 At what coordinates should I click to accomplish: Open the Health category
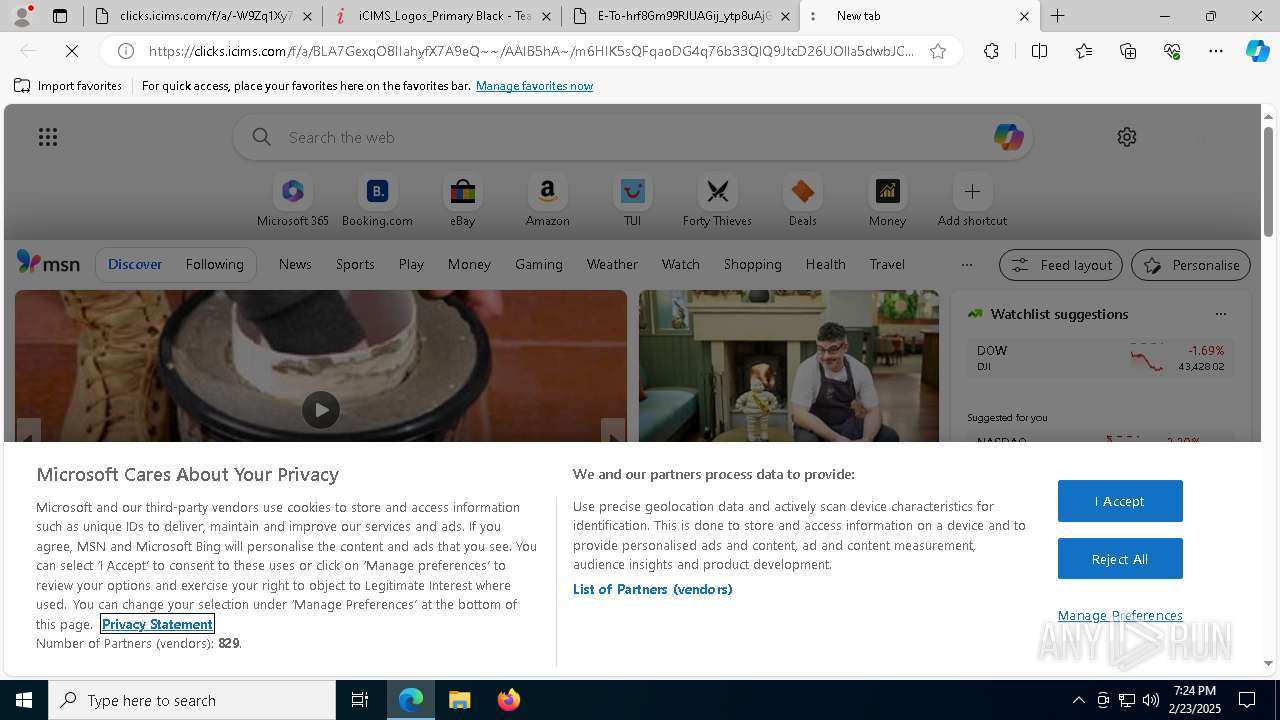(825, 264)
